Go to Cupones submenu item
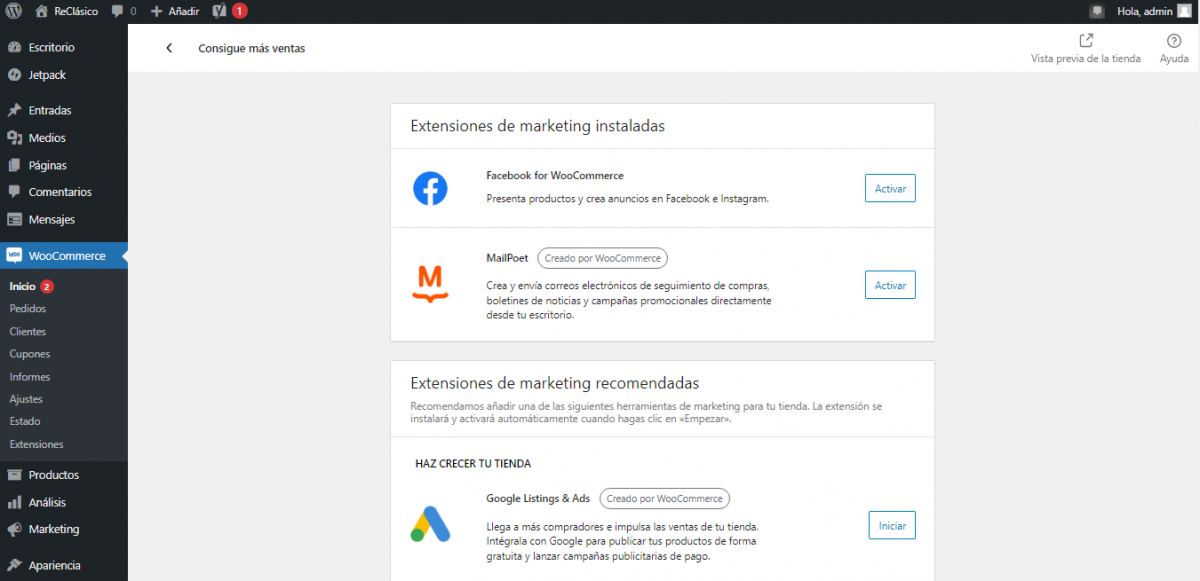The height and width of the screenshot is (581, 1200). [30, 354]
